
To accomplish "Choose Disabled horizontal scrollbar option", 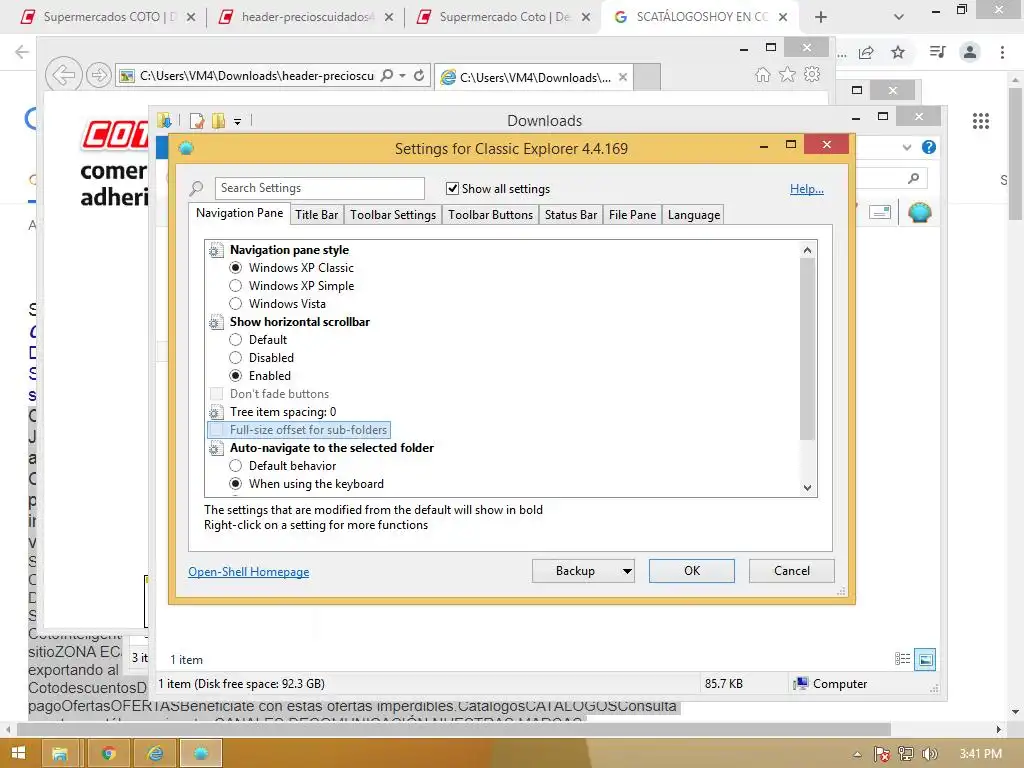I will [235, 358].
